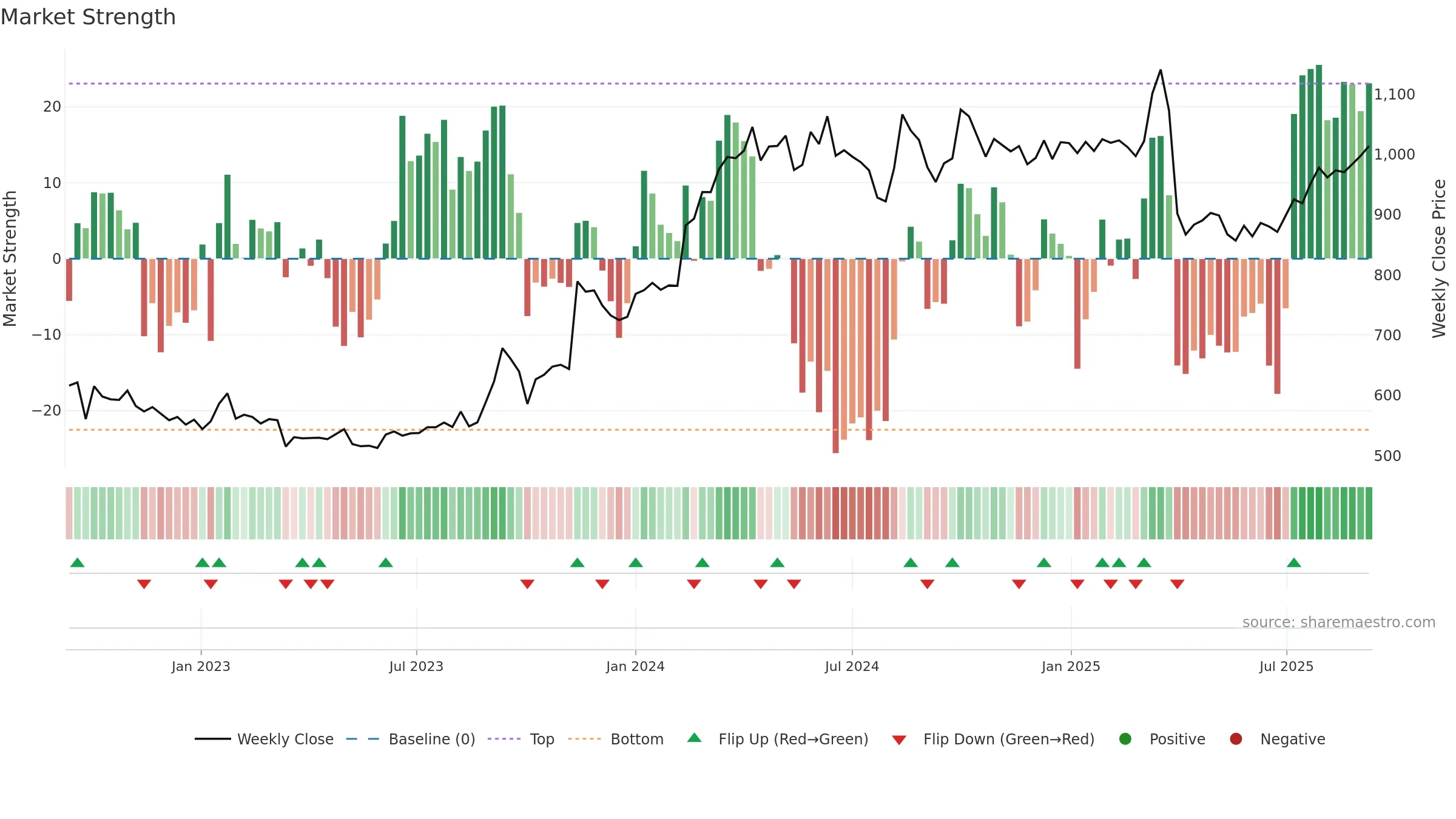Image resolution: width=1456 pixels, height=819 pixels.
Task: Click the 1,000 price axis label
Action: click(1394, 155)
